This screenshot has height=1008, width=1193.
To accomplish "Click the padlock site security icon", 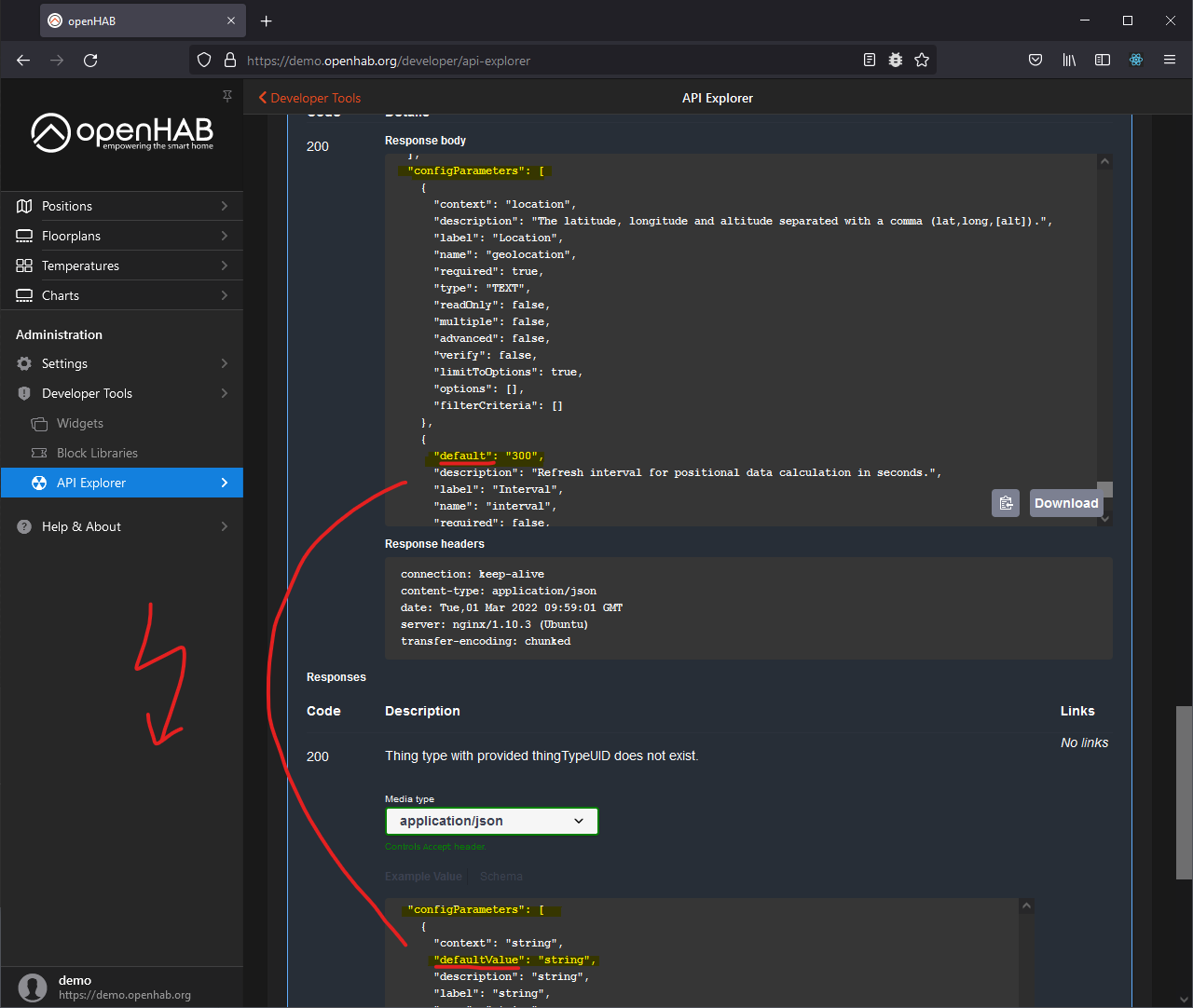I will (230, 61).
